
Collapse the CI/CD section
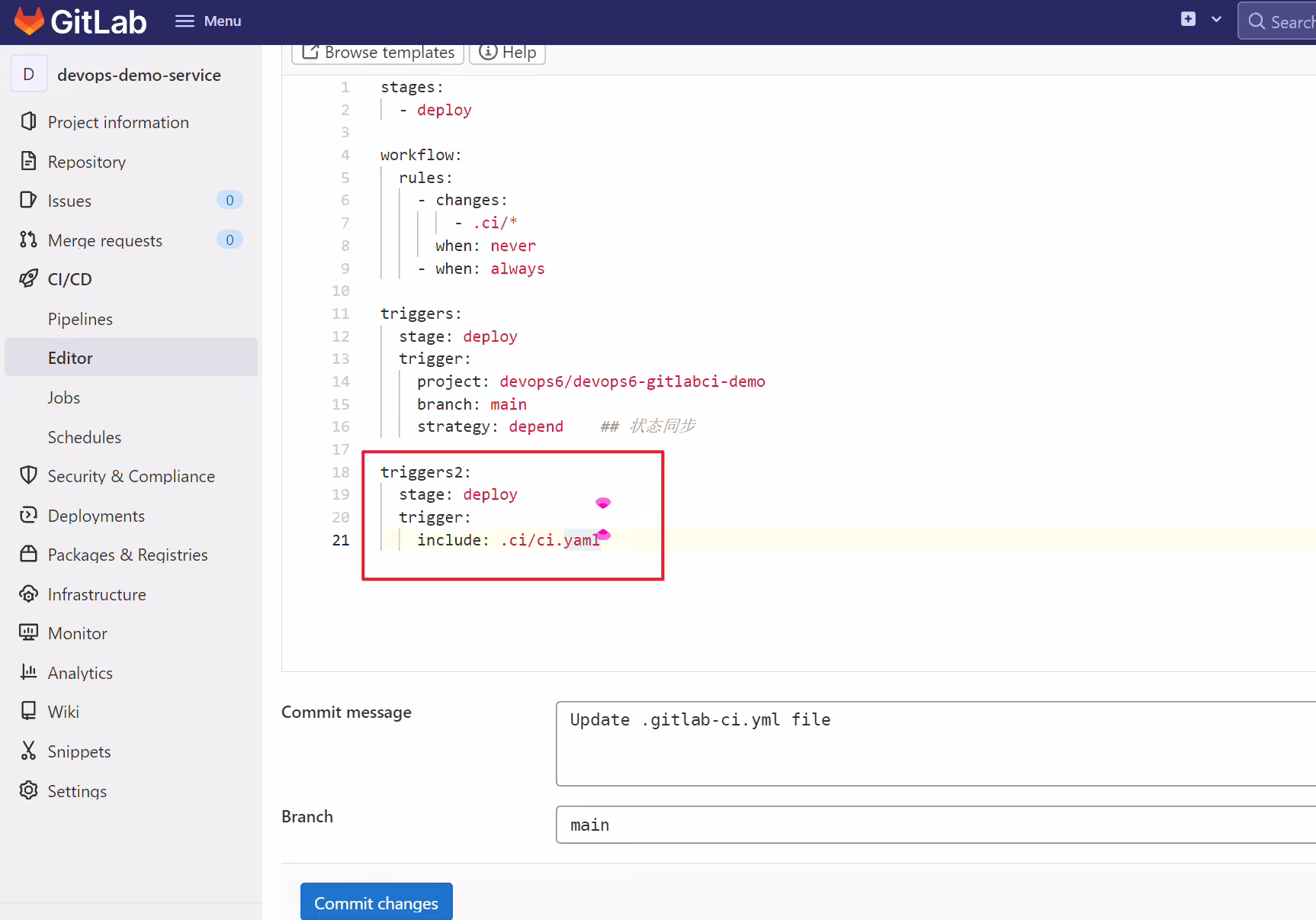point(69,279)
